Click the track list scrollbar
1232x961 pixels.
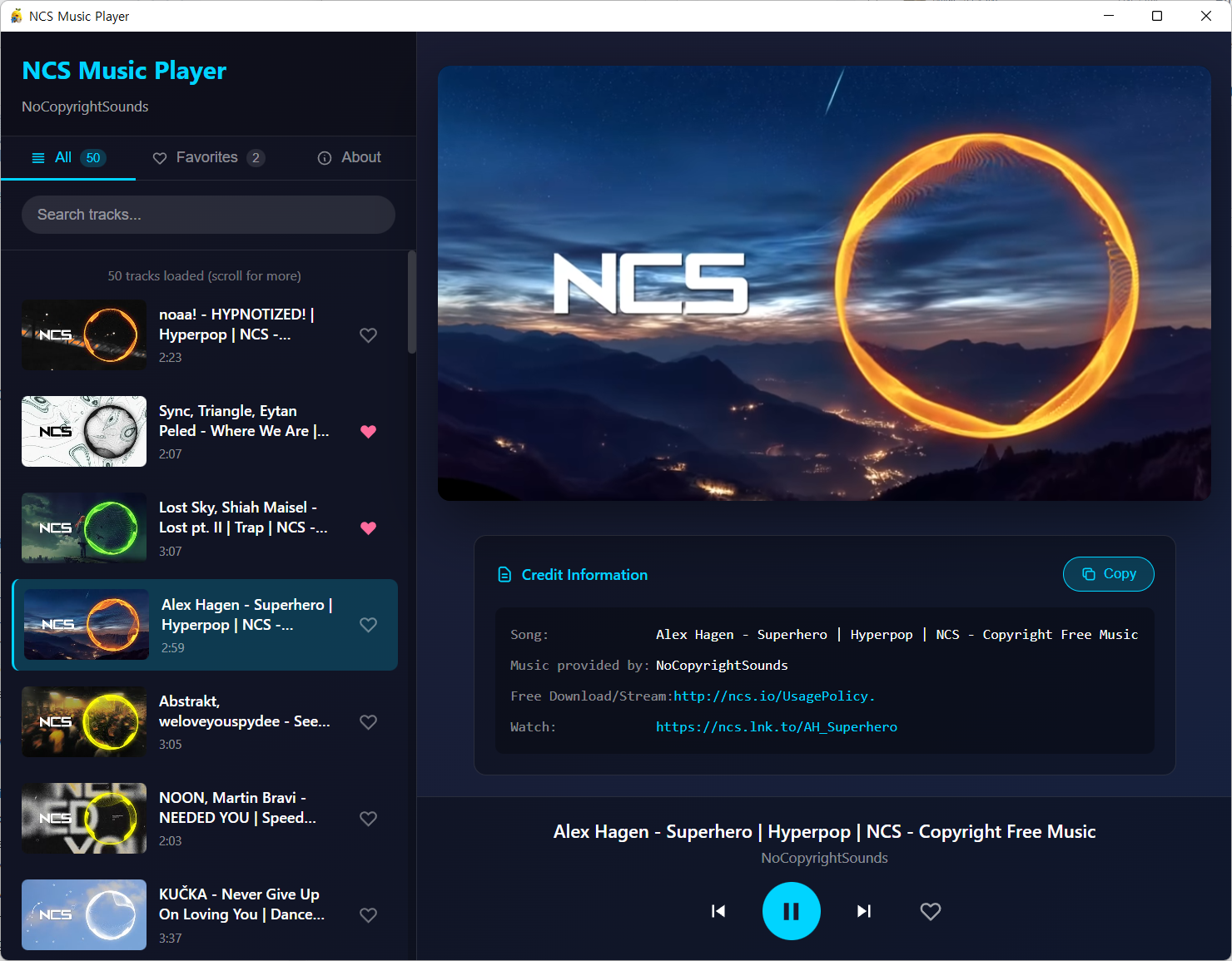coord(411,303)
